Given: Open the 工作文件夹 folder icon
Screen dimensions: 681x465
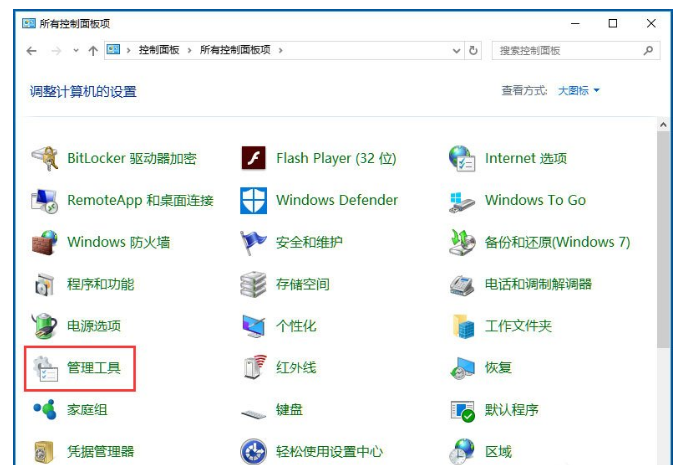Looking at the screenshot, I should [463, 326].
